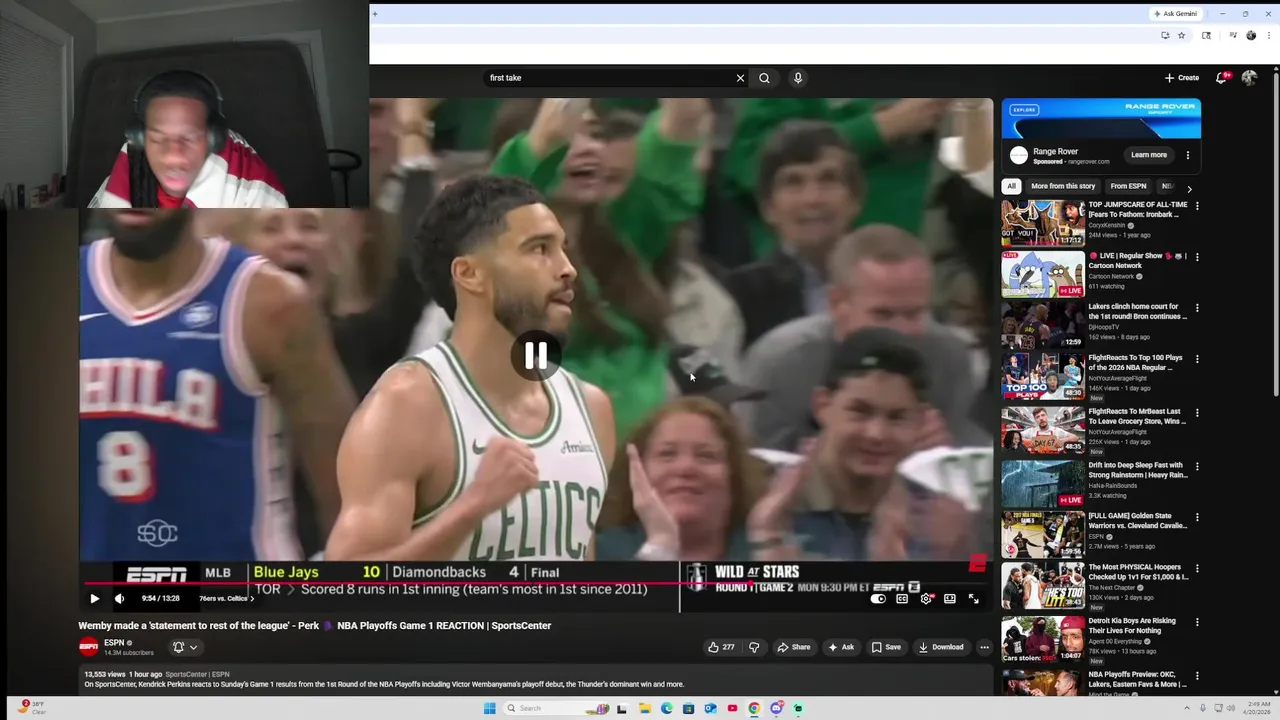Enter full screen mode
Image resolution: width=1280 pixels, height=720 pixels.
click(974, 599)
